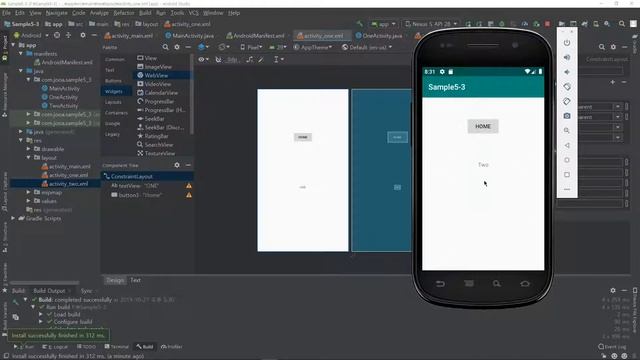Click the emulator overview square icon
Image resolution: width=640 pixels, height=360 pixels.
pyautogui.click(x=567, y=175)
